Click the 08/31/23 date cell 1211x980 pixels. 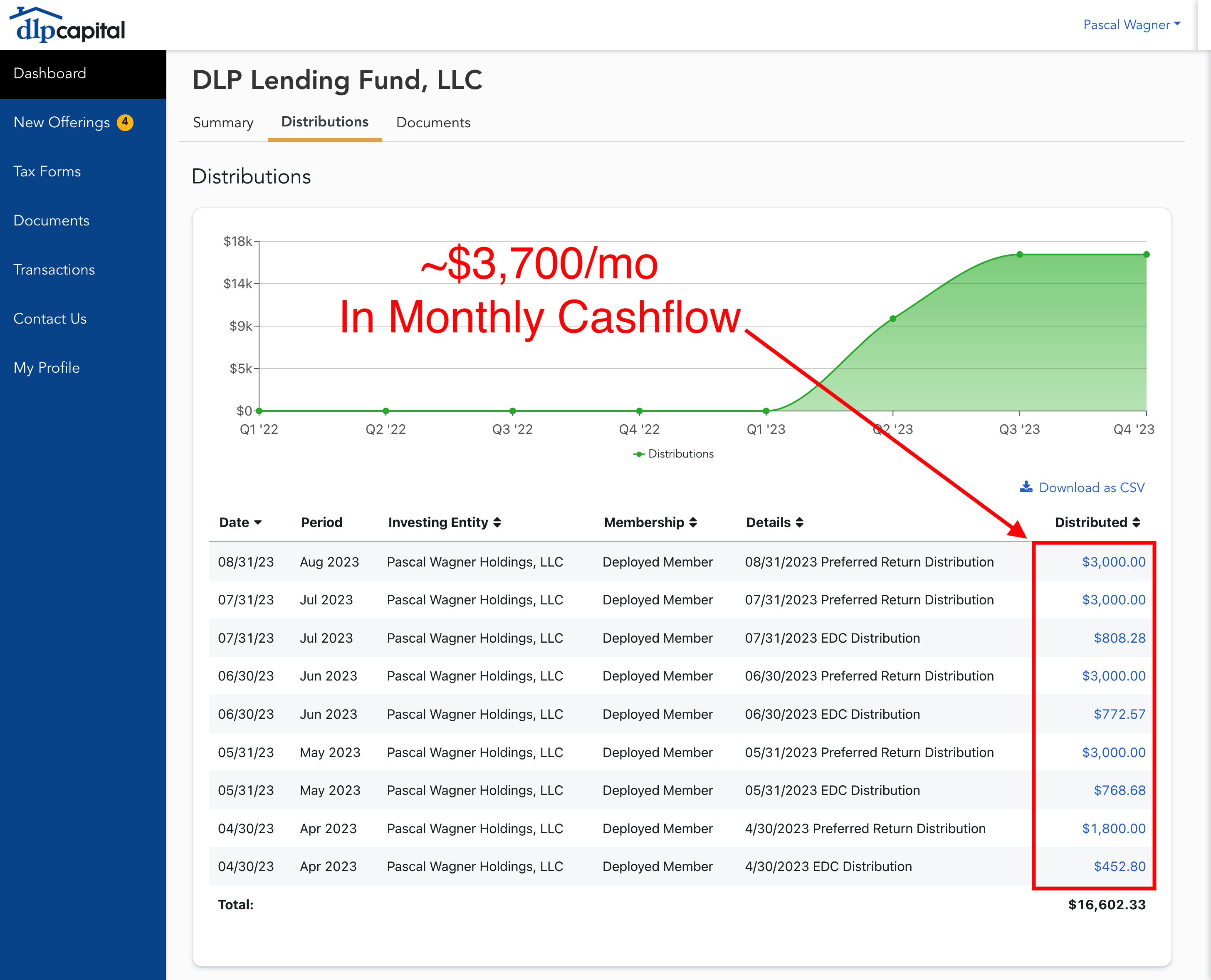click(x=246, y=562)
